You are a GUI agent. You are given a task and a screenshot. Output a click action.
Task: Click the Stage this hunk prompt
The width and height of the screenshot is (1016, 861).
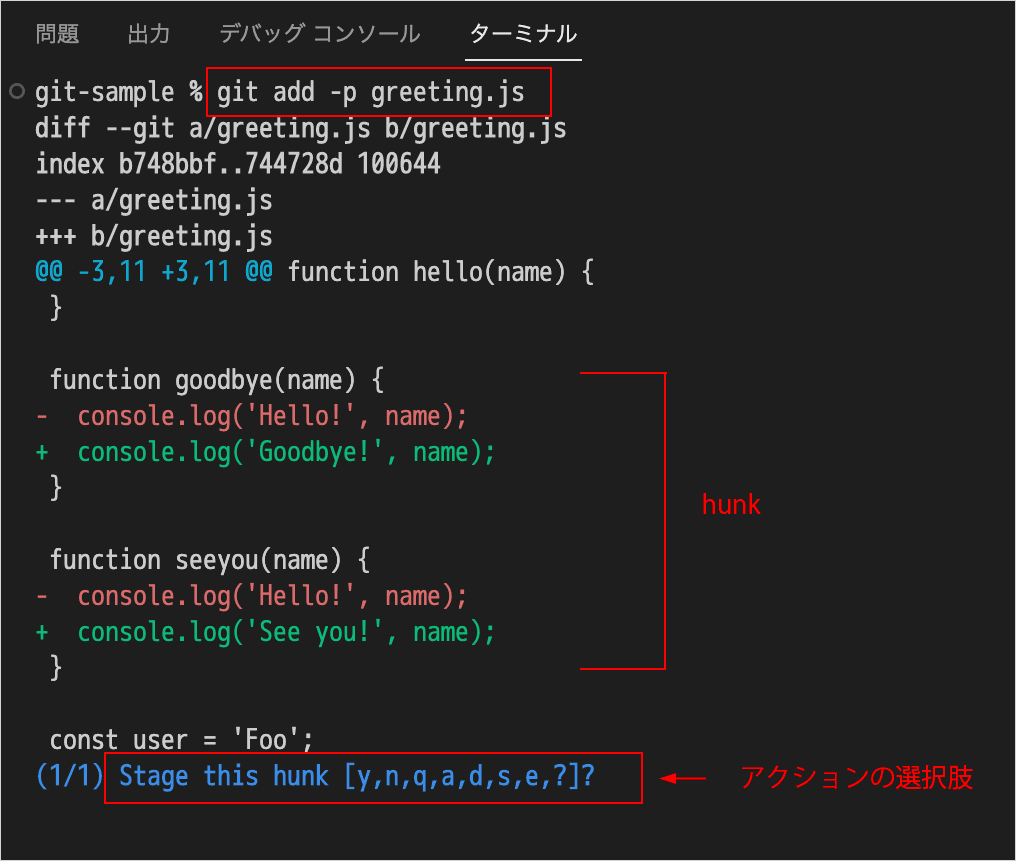coord(357,777)
